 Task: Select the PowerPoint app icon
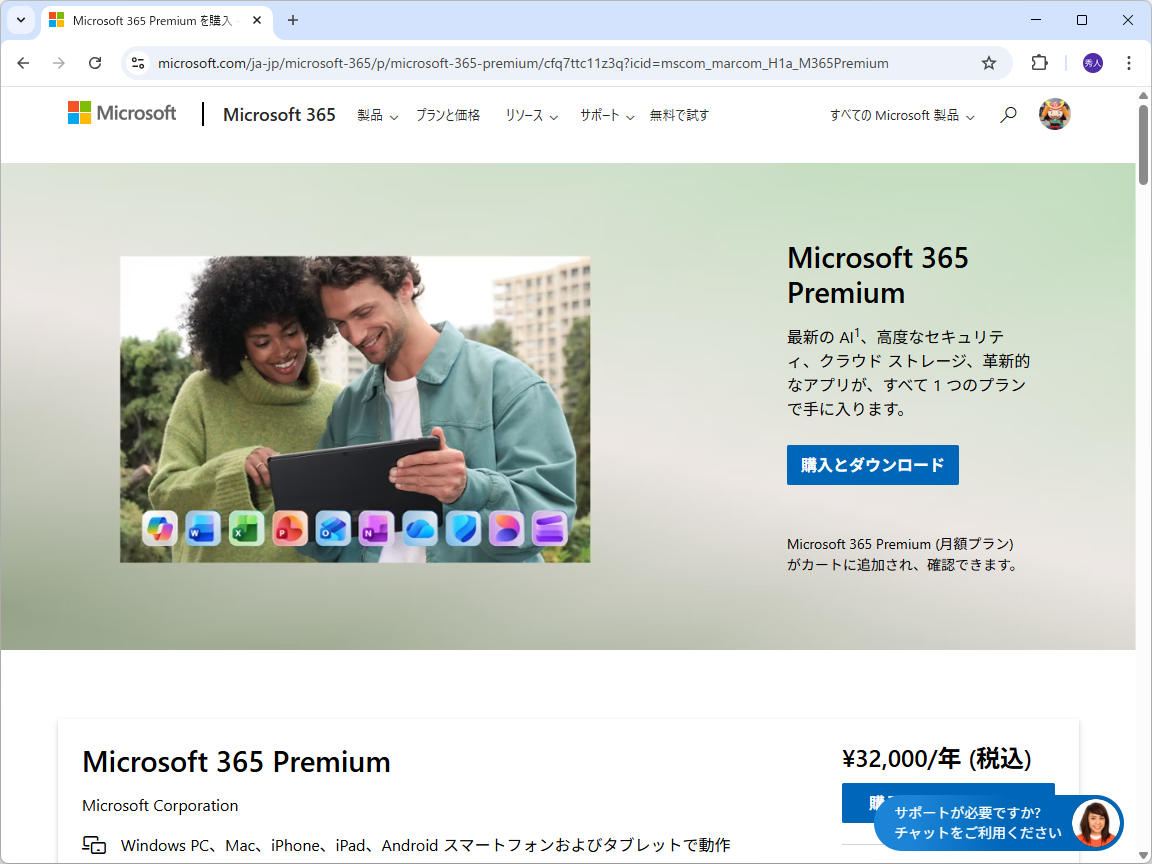[x=289, y=529]
